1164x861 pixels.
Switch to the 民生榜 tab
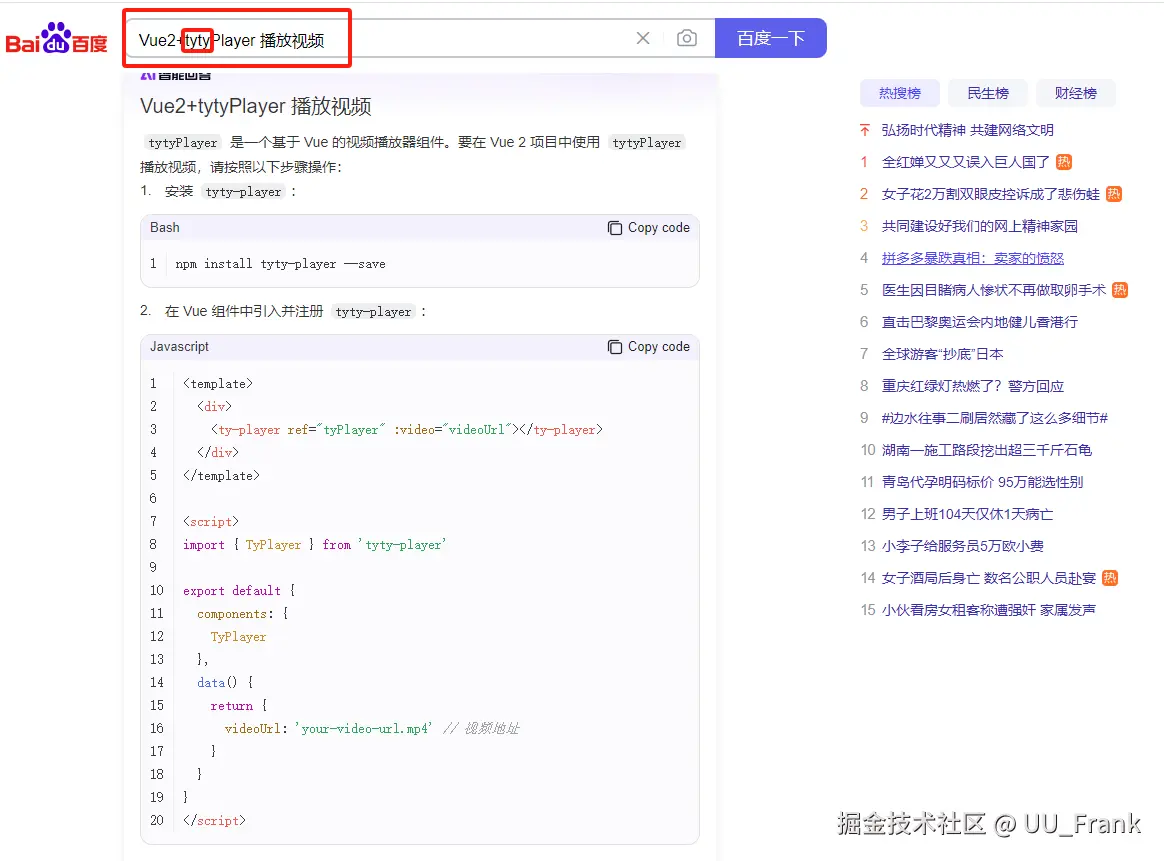[x=987, y=93]
